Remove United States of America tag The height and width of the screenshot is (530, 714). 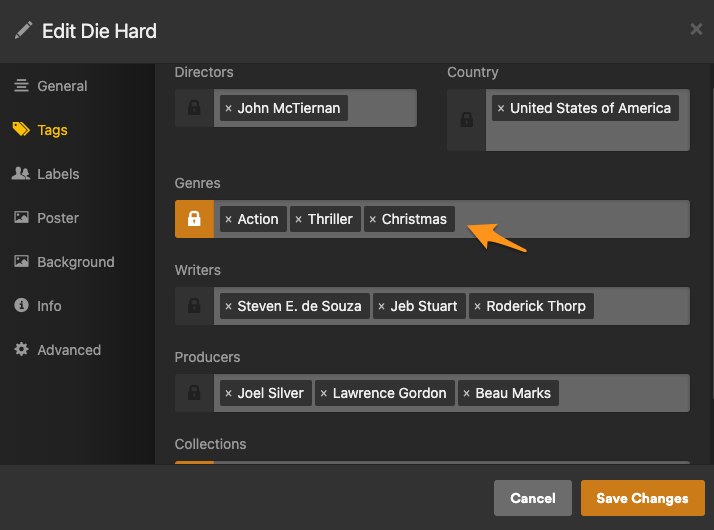(x=501, y=108)
